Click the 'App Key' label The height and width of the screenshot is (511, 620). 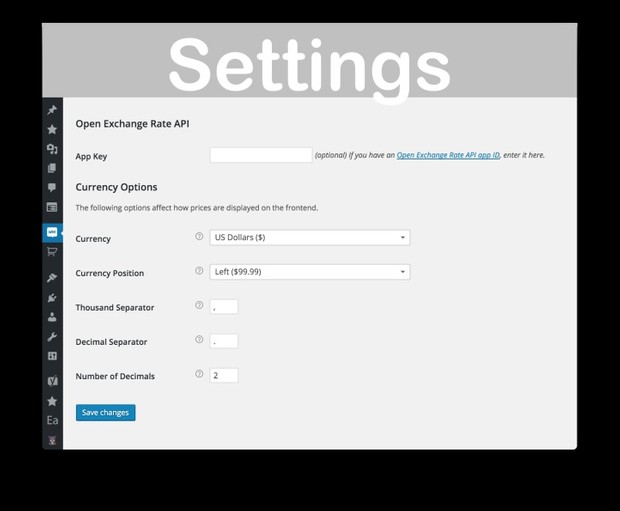coord(91,156)
